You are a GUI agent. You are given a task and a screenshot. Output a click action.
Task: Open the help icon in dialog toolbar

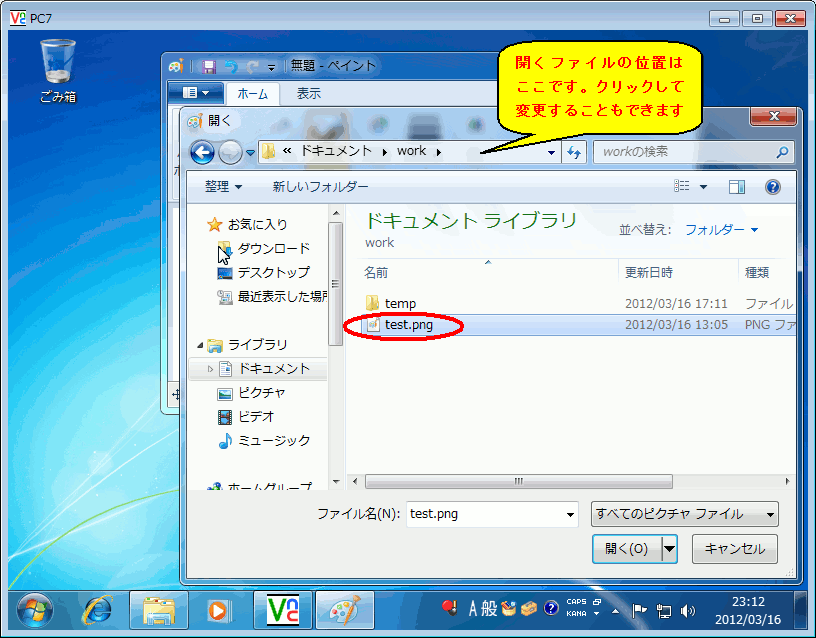coord(772,187)
